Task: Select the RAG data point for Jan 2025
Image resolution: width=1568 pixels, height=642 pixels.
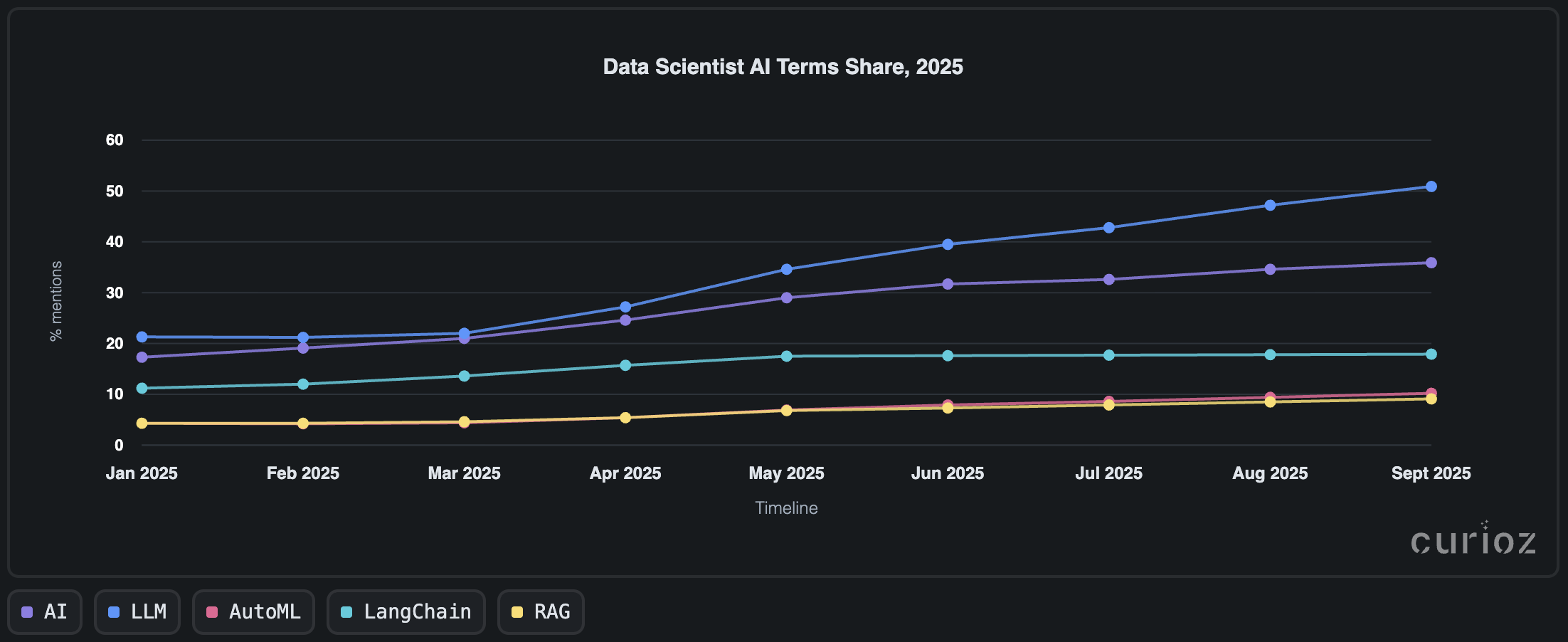Action: (x=142, y=423)
